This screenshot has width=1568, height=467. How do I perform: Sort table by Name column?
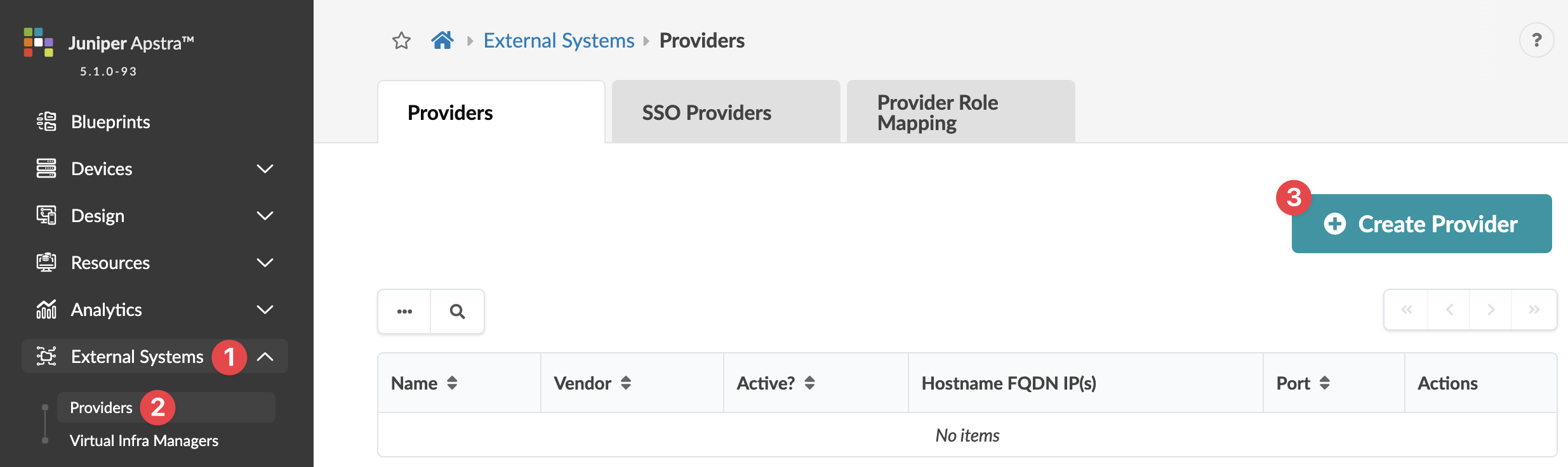pyautogui.click(x=452, y=383)
